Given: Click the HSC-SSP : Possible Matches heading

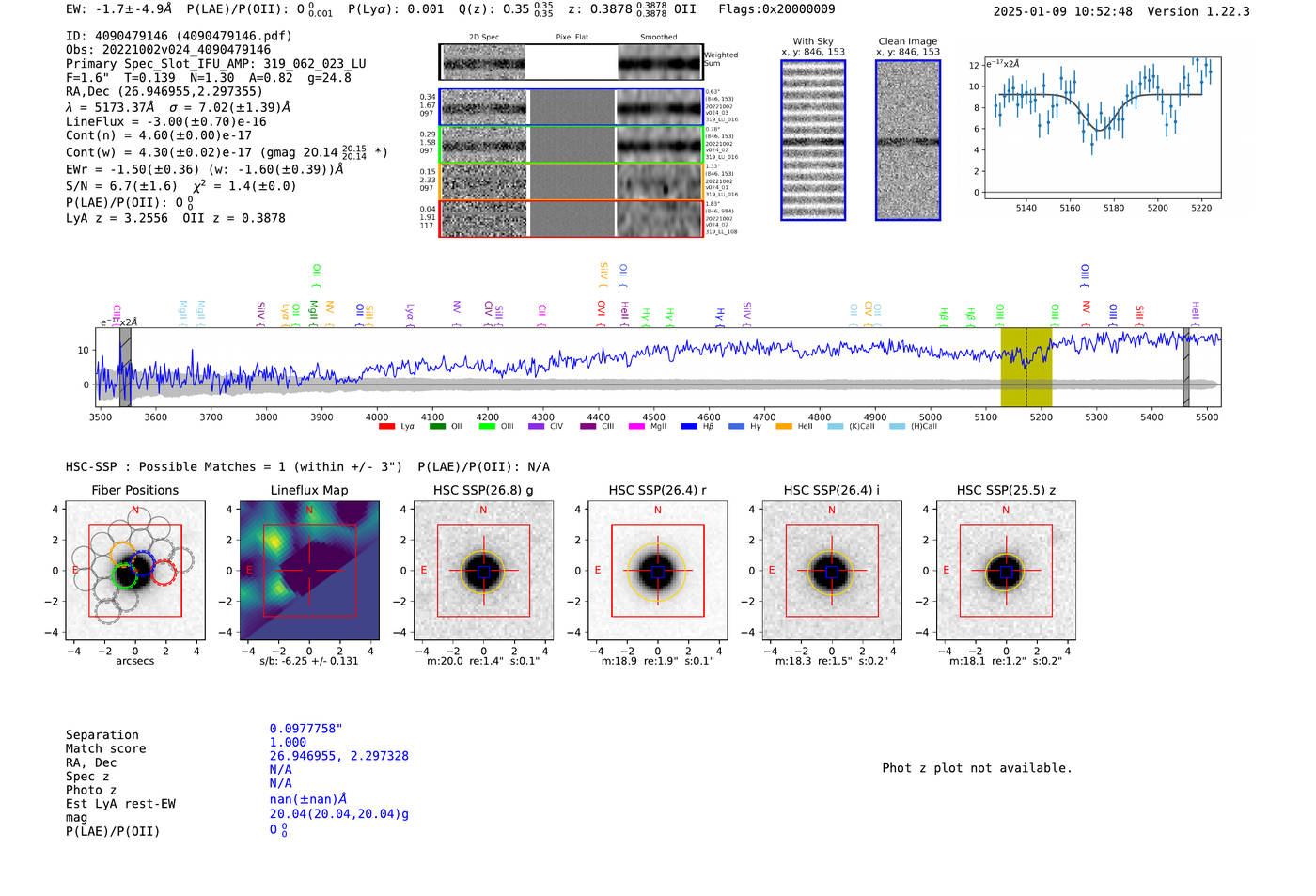Looking at the screenshot, I should tap(234, 467).
